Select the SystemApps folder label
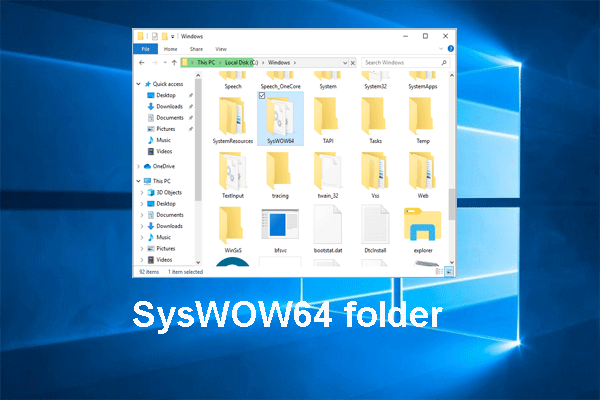 point(423,87)
